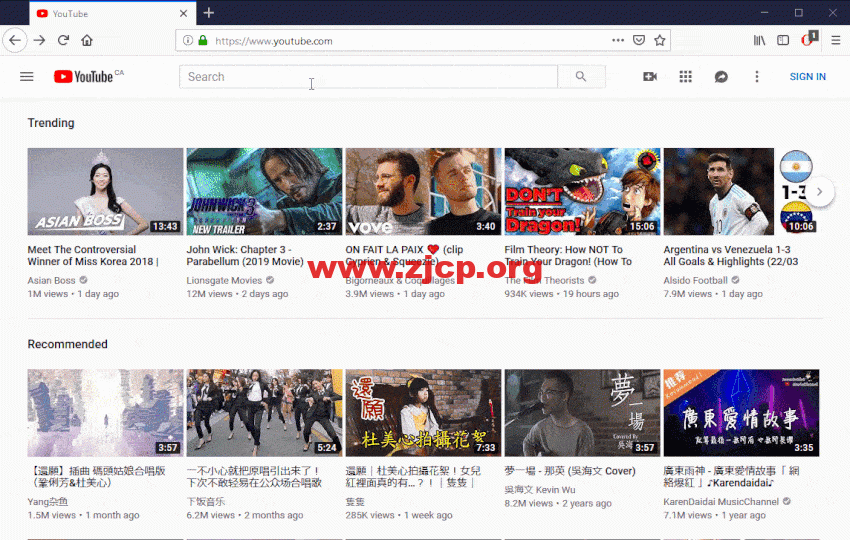This screenshot has width=850, height=540.
Task: Open YouTube settings vertical dots menu
Action: click(757, 77)
